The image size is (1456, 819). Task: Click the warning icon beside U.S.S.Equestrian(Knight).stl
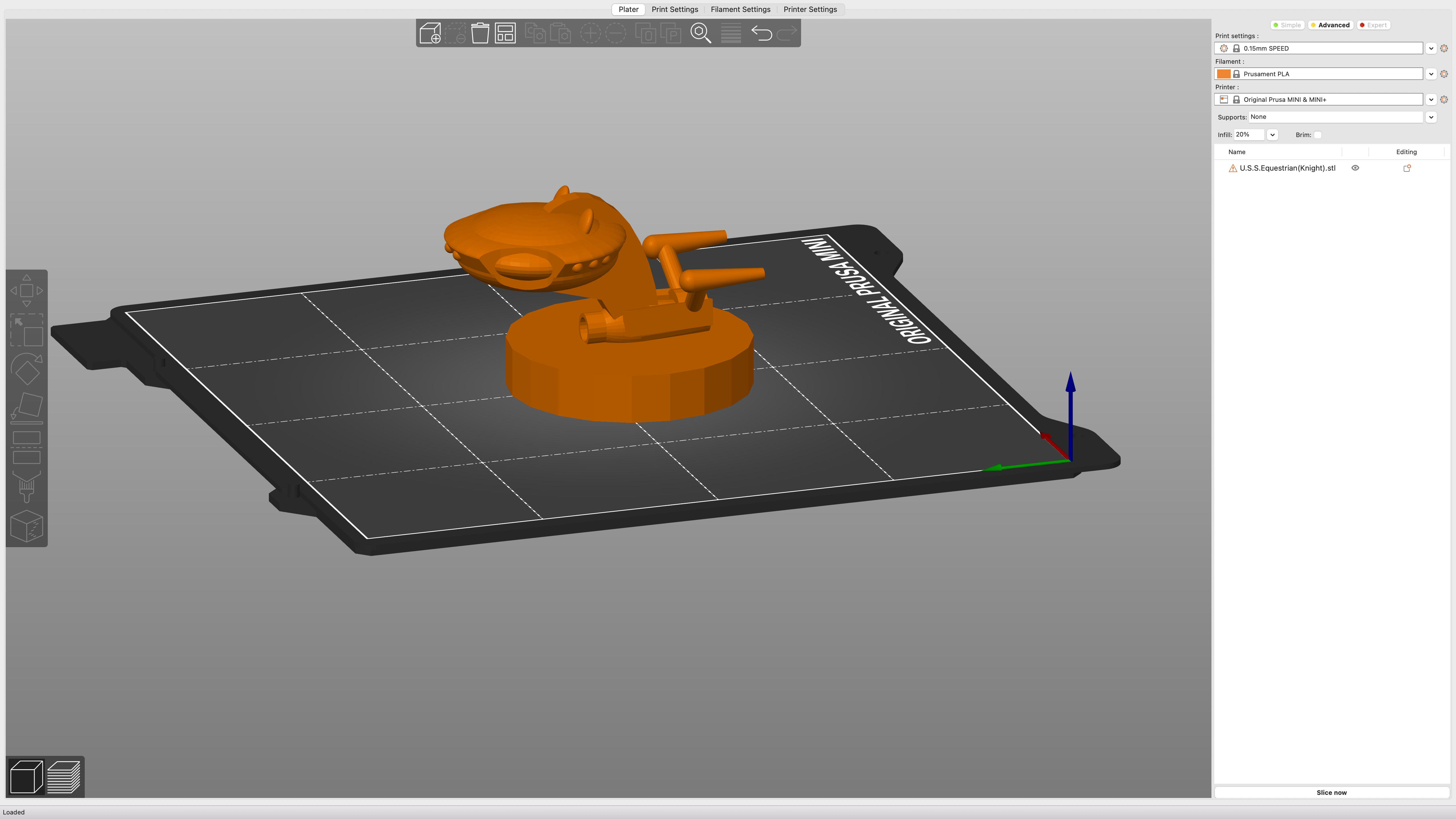click(1233, 168)
